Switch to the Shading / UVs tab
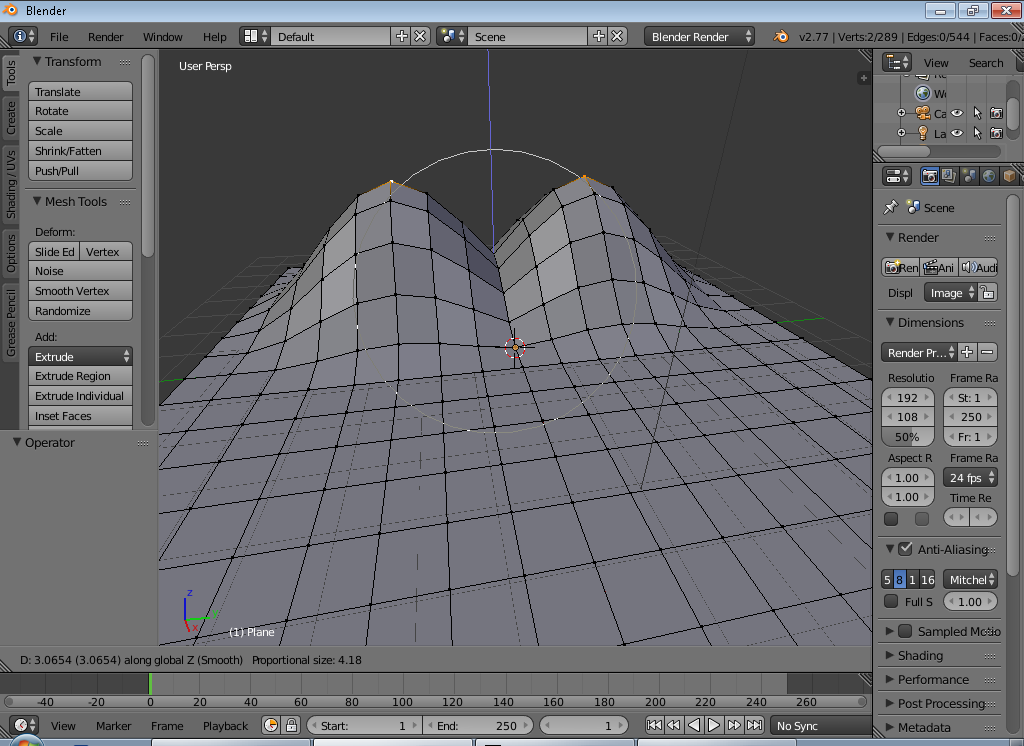Image resolution: width=1024 pixels, height=746 pixels. 11,183
